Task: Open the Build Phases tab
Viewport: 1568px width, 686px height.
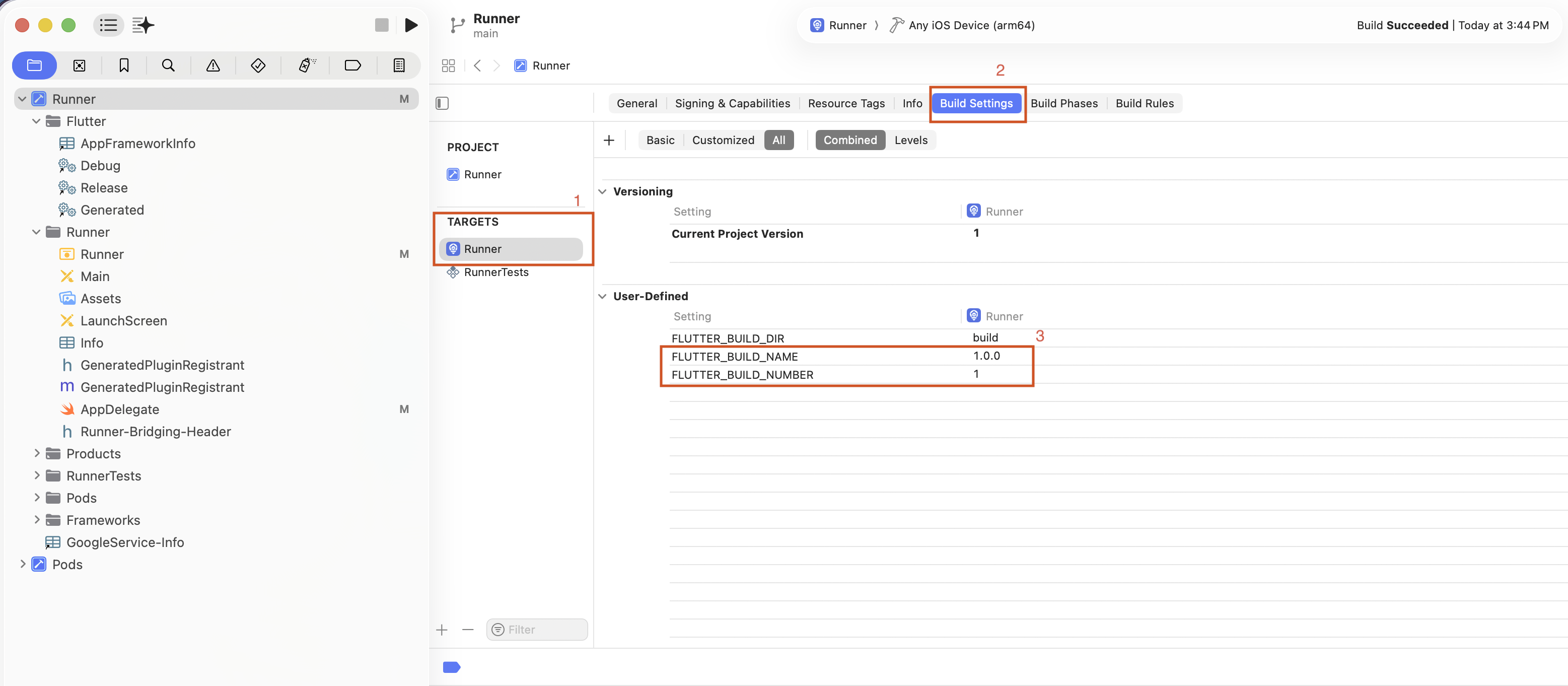Action: coord(1064,103)
